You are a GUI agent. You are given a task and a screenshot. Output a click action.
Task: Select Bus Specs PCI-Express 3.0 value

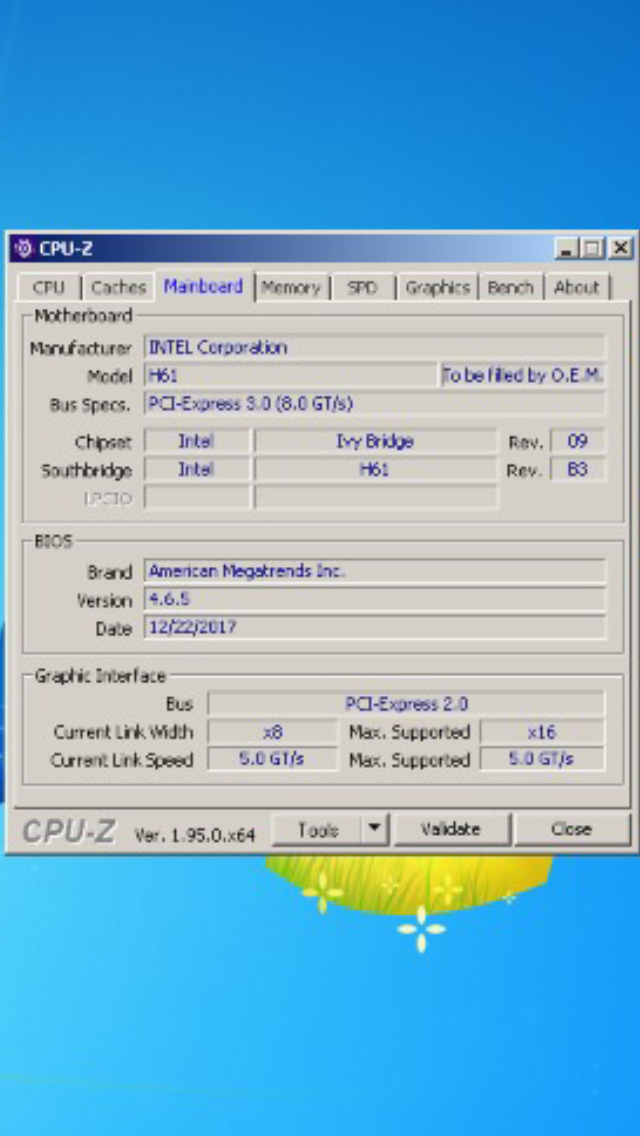[x=375, y=404]
